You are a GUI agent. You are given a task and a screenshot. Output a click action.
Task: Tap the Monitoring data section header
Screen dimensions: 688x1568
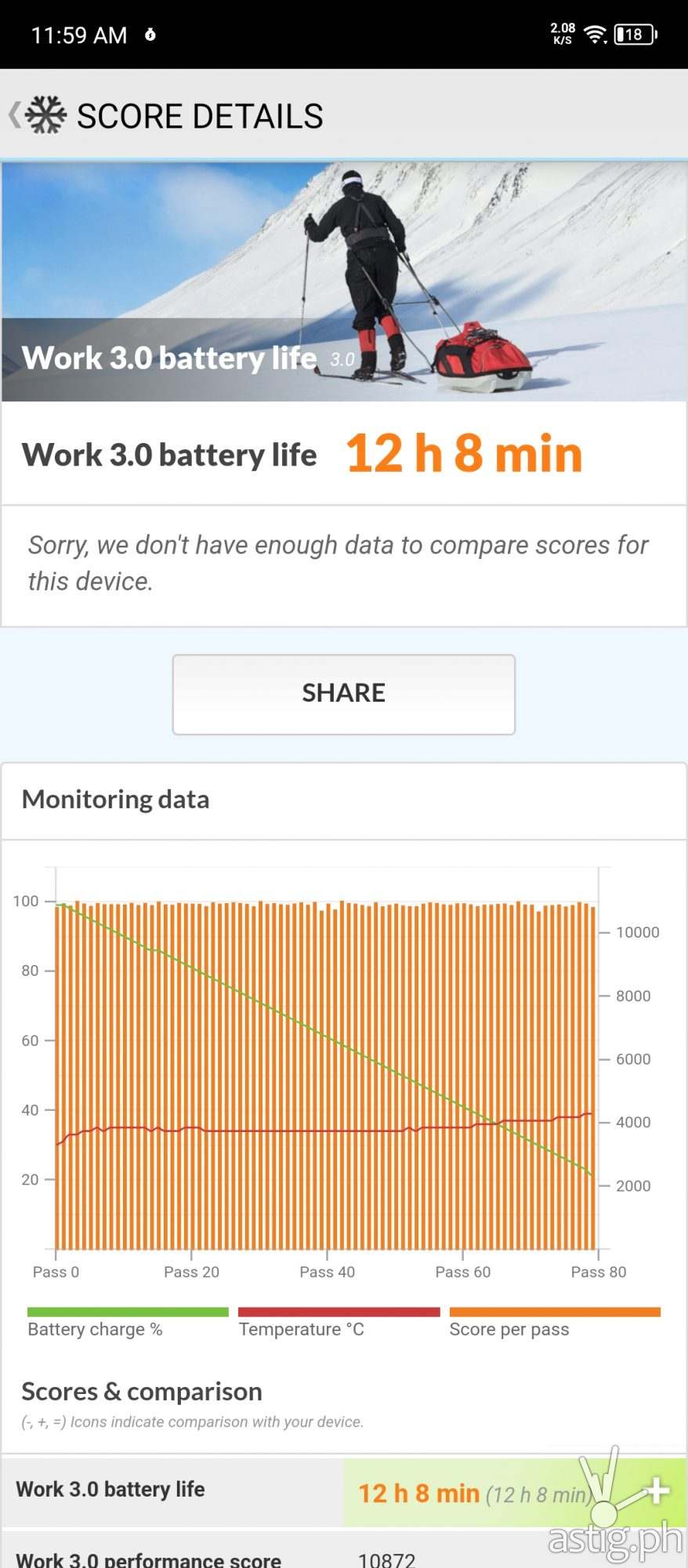[x=116, y=800]
